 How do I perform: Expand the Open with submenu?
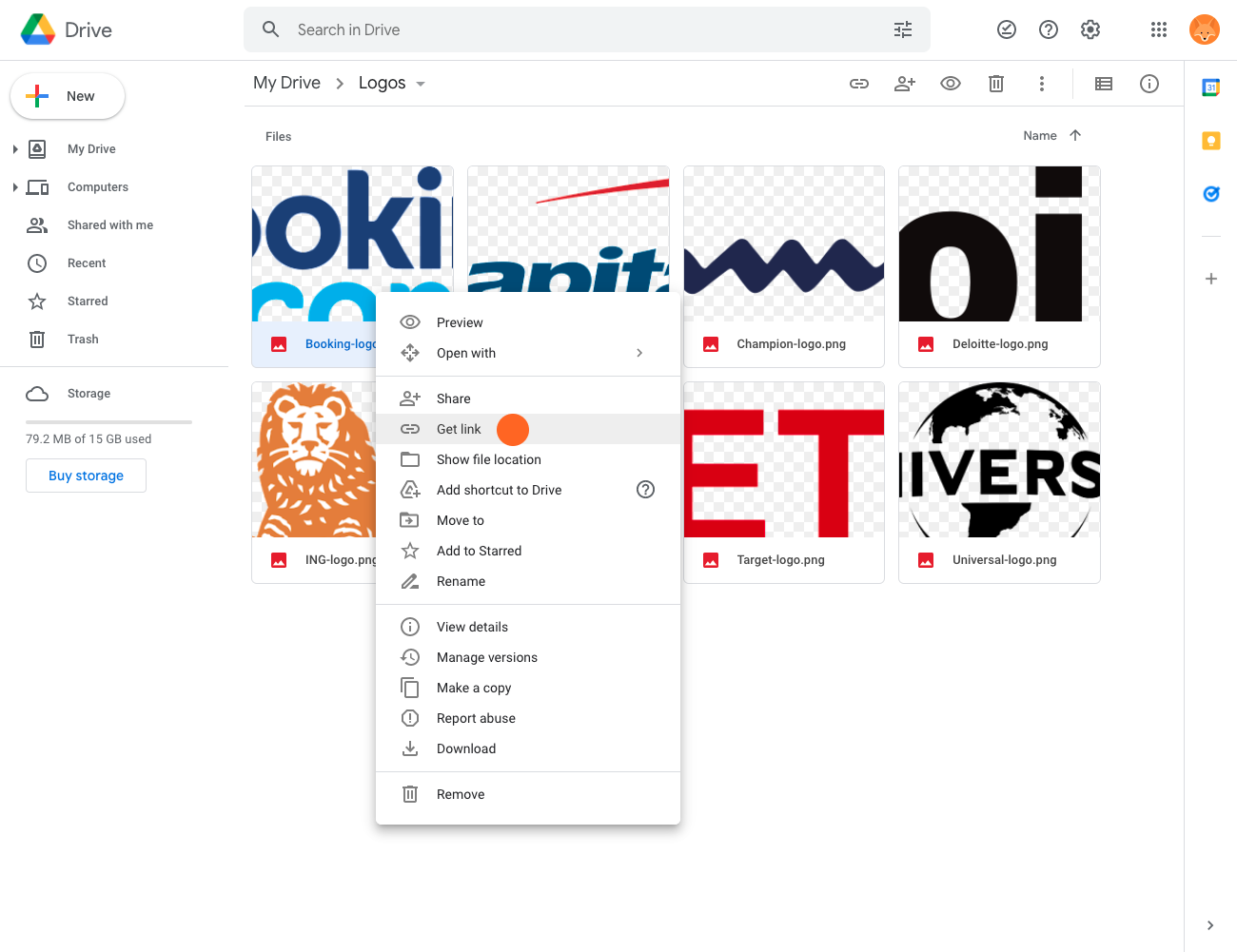(639, 353)
